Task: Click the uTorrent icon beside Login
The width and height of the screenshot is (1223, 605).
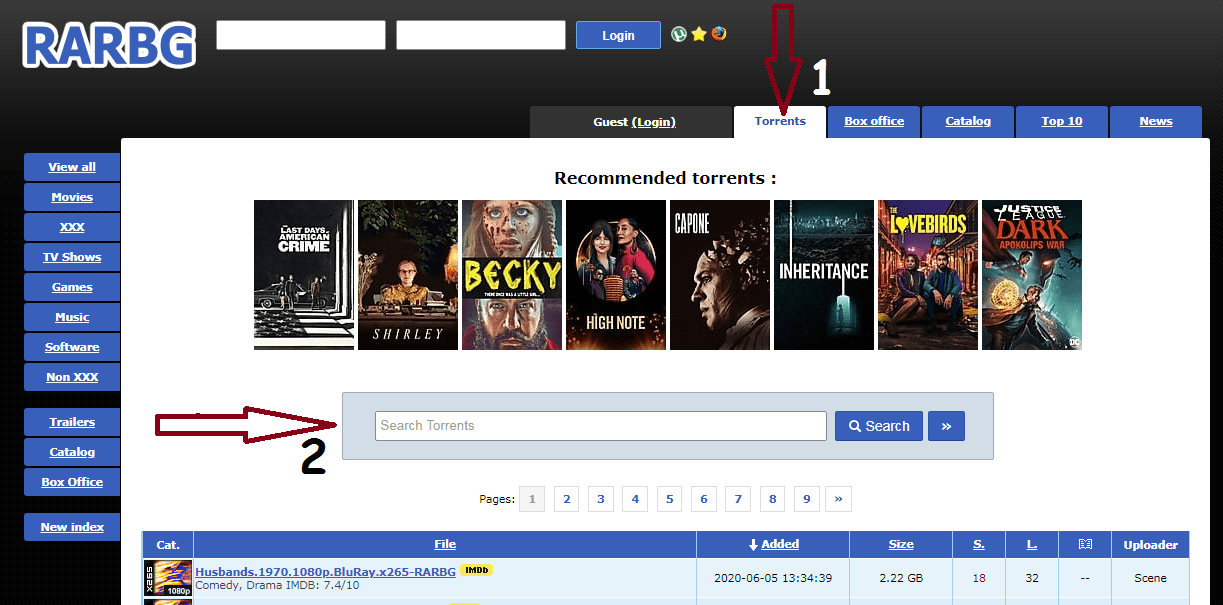Action: coord(679,34)
